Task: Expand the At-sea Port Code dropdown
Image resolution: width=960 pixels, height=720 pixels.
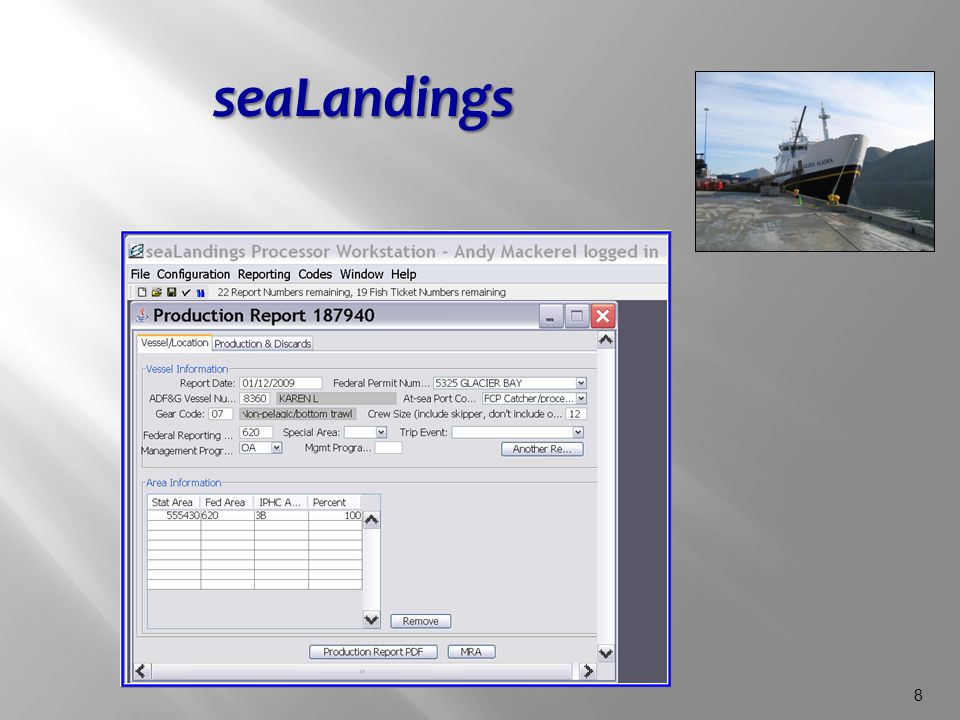Action: 581,399
